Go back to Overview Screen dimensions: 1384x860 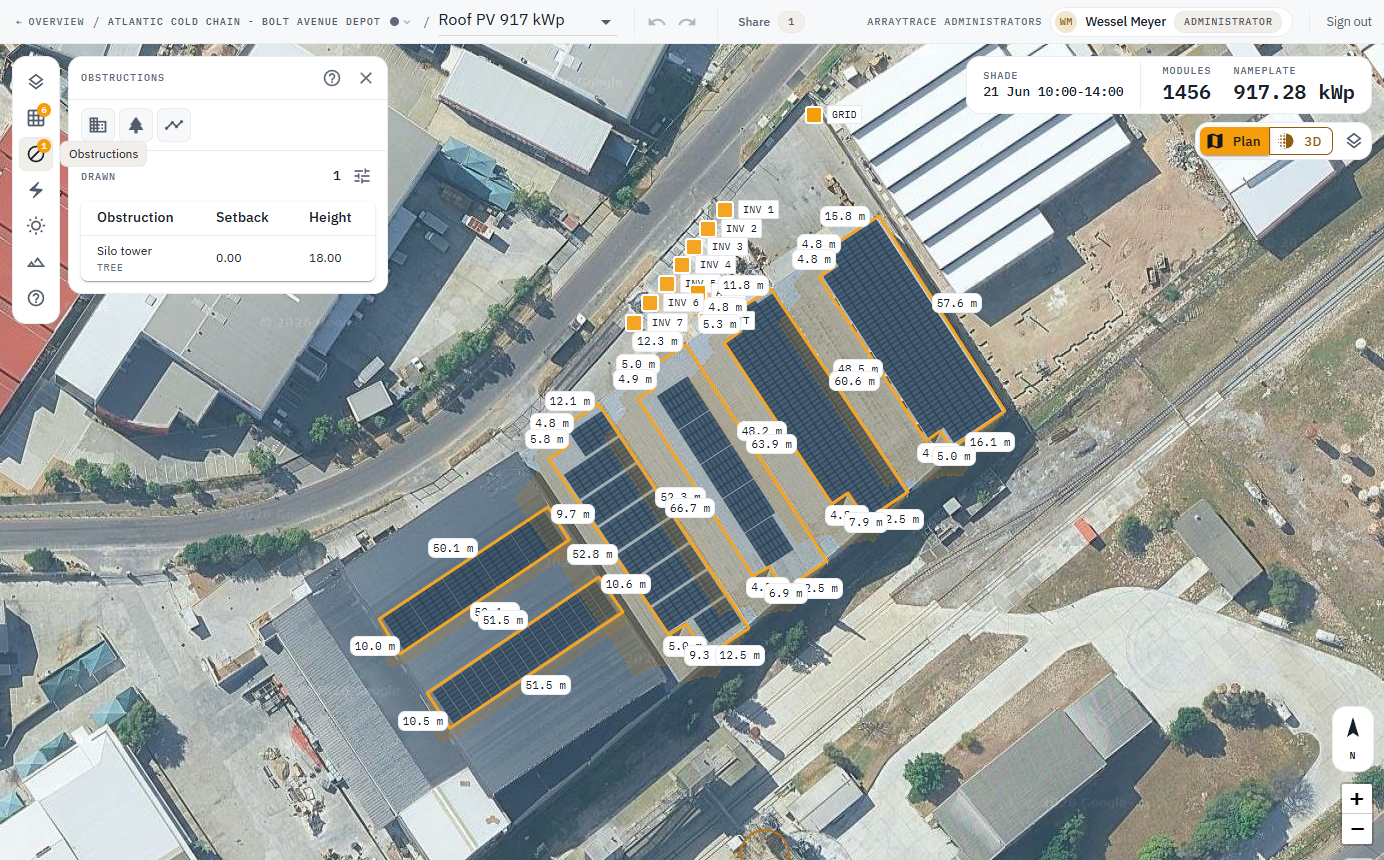[x=49, y=22]
